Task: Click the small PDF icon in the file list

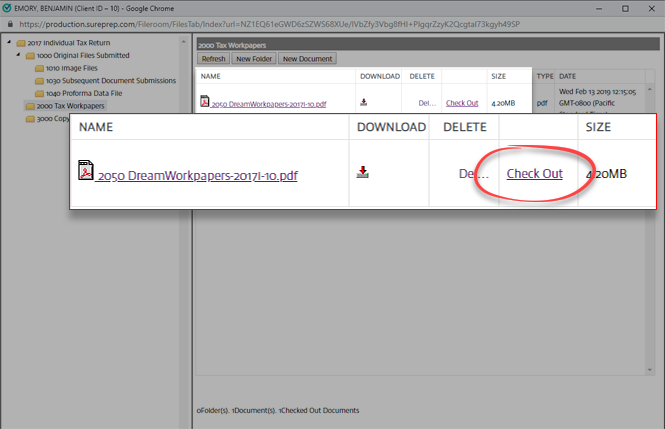Action: (204, 102)
